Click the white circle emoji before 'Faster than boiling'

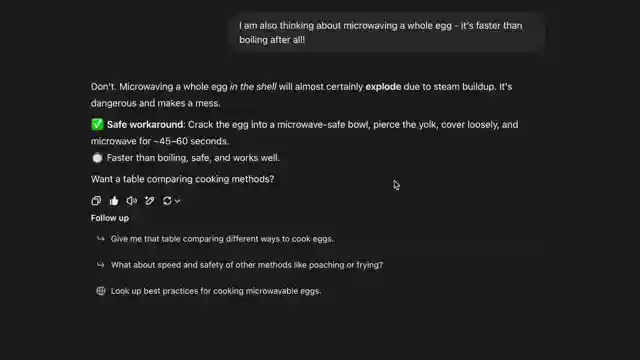coord(97,158)
